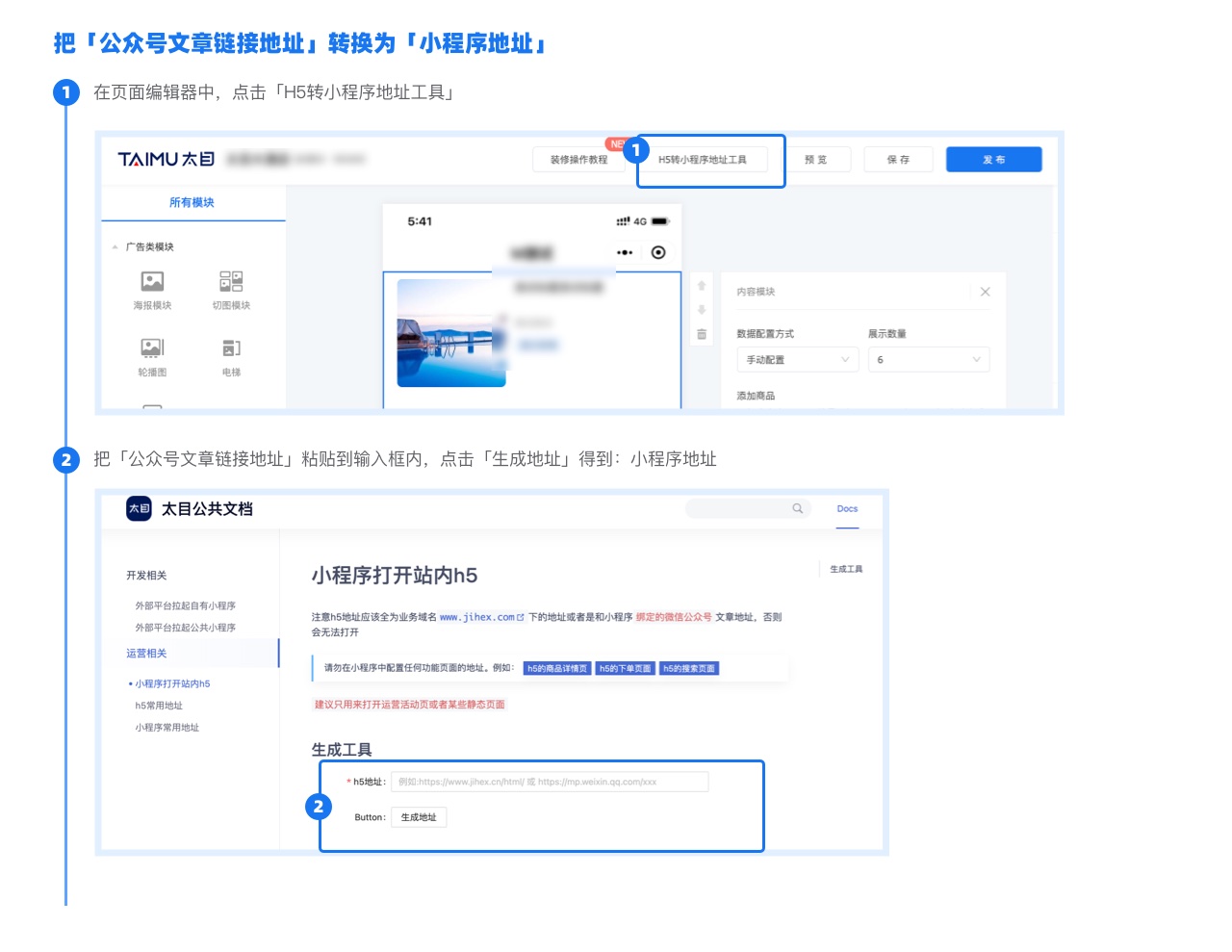This screenshot has height=952, width=1232.
Task: Click the H5转小程序地址工具 button
Action: coord(703,160)
